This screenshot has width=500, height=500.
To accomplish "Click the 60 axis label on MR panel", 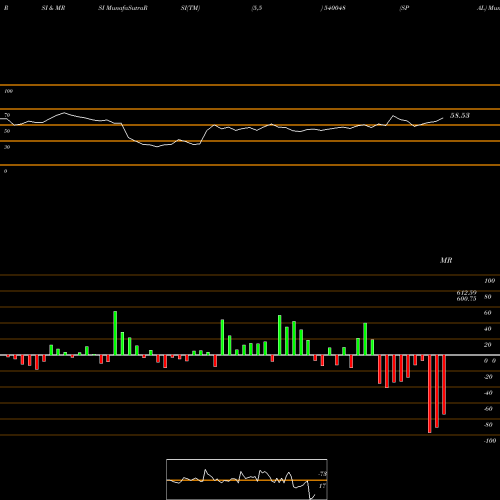I will coord(488,313).
